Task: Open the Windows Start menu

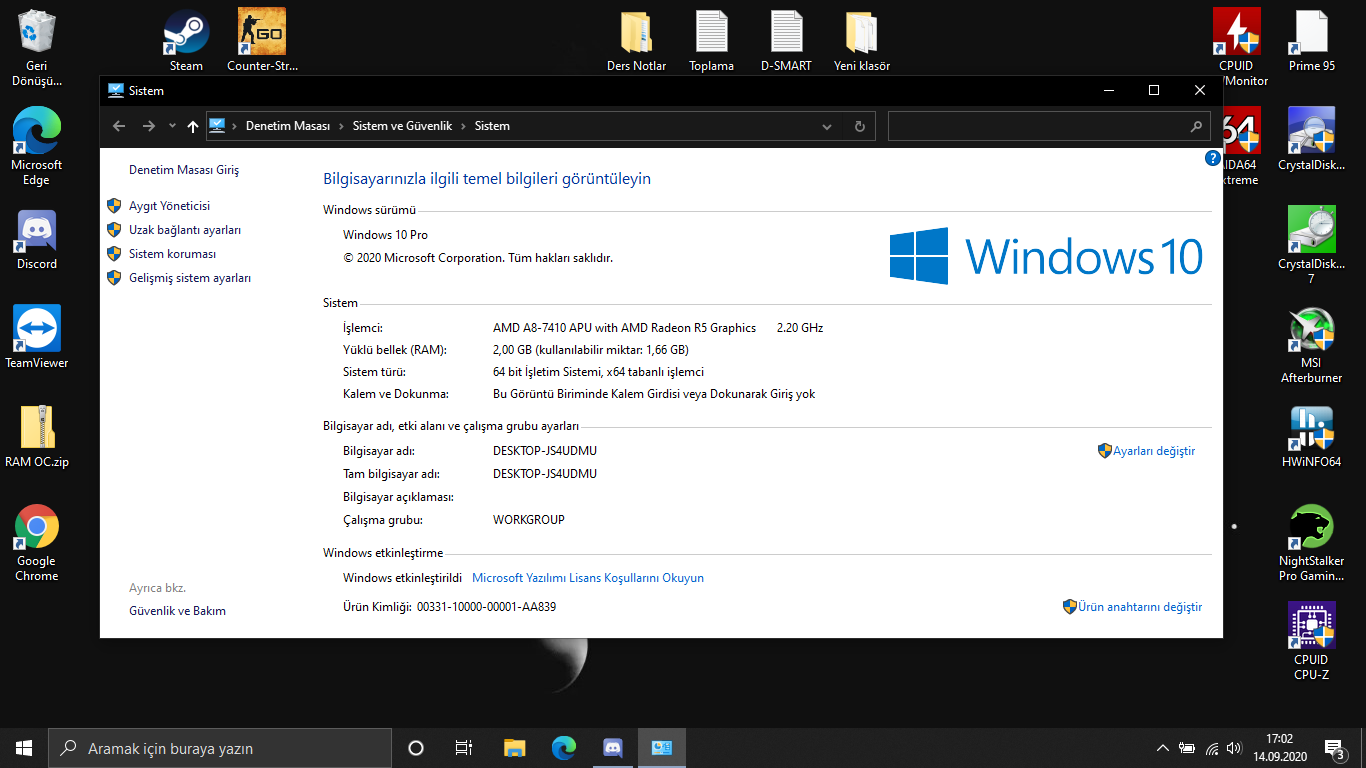Action: coord(24,748)
